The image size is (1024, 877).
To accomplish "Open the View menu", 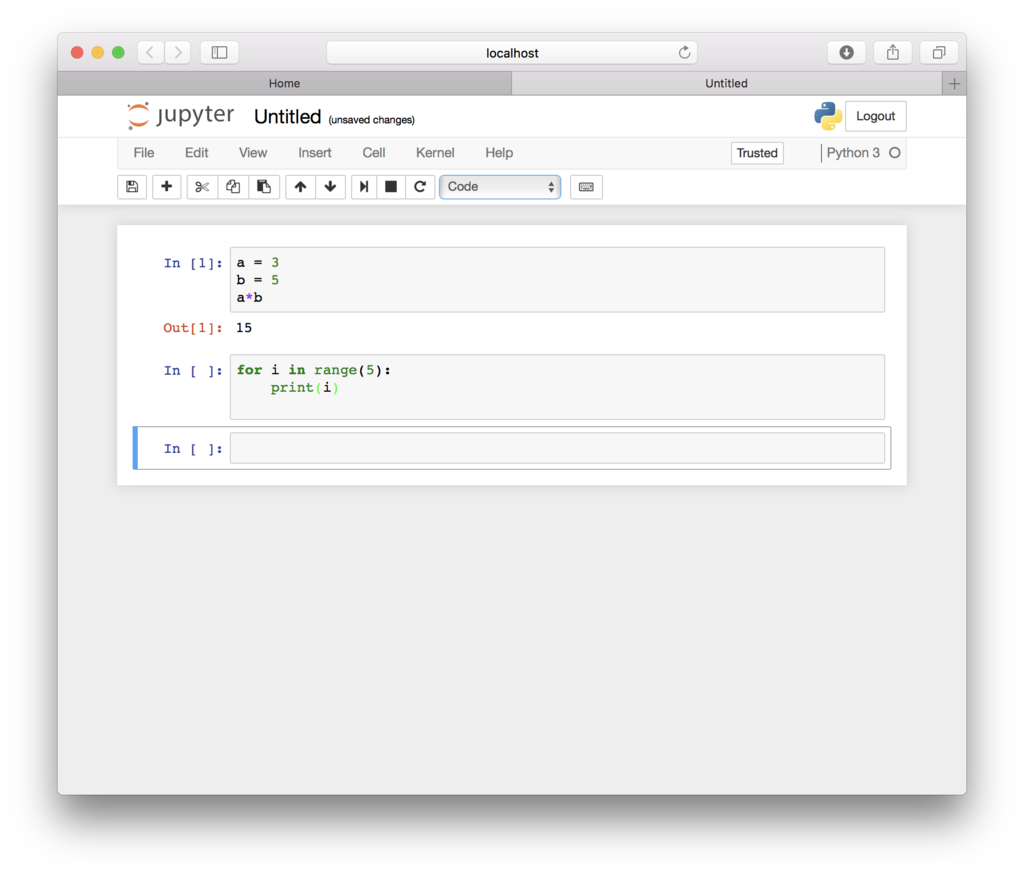I will click(x=253, y=153).
